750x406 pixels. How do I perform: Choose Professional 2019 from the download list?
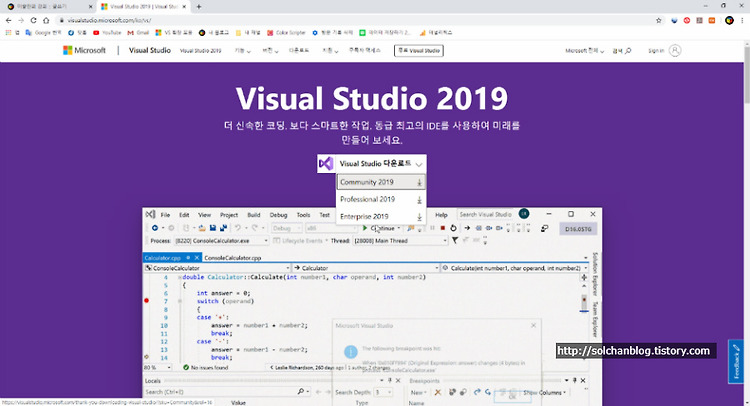pos(381,199)
